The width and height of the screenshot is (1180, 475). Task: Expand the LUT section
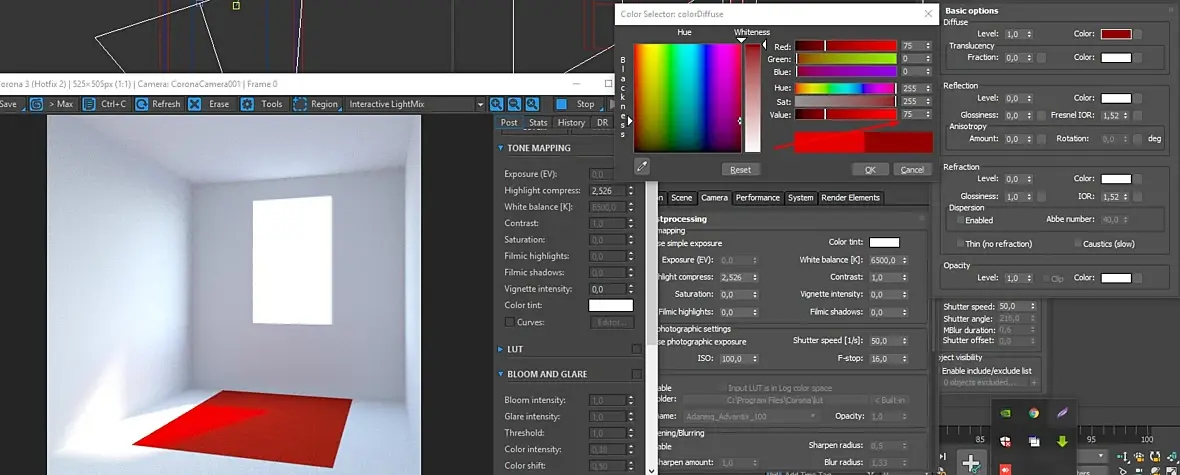point(501,349)
